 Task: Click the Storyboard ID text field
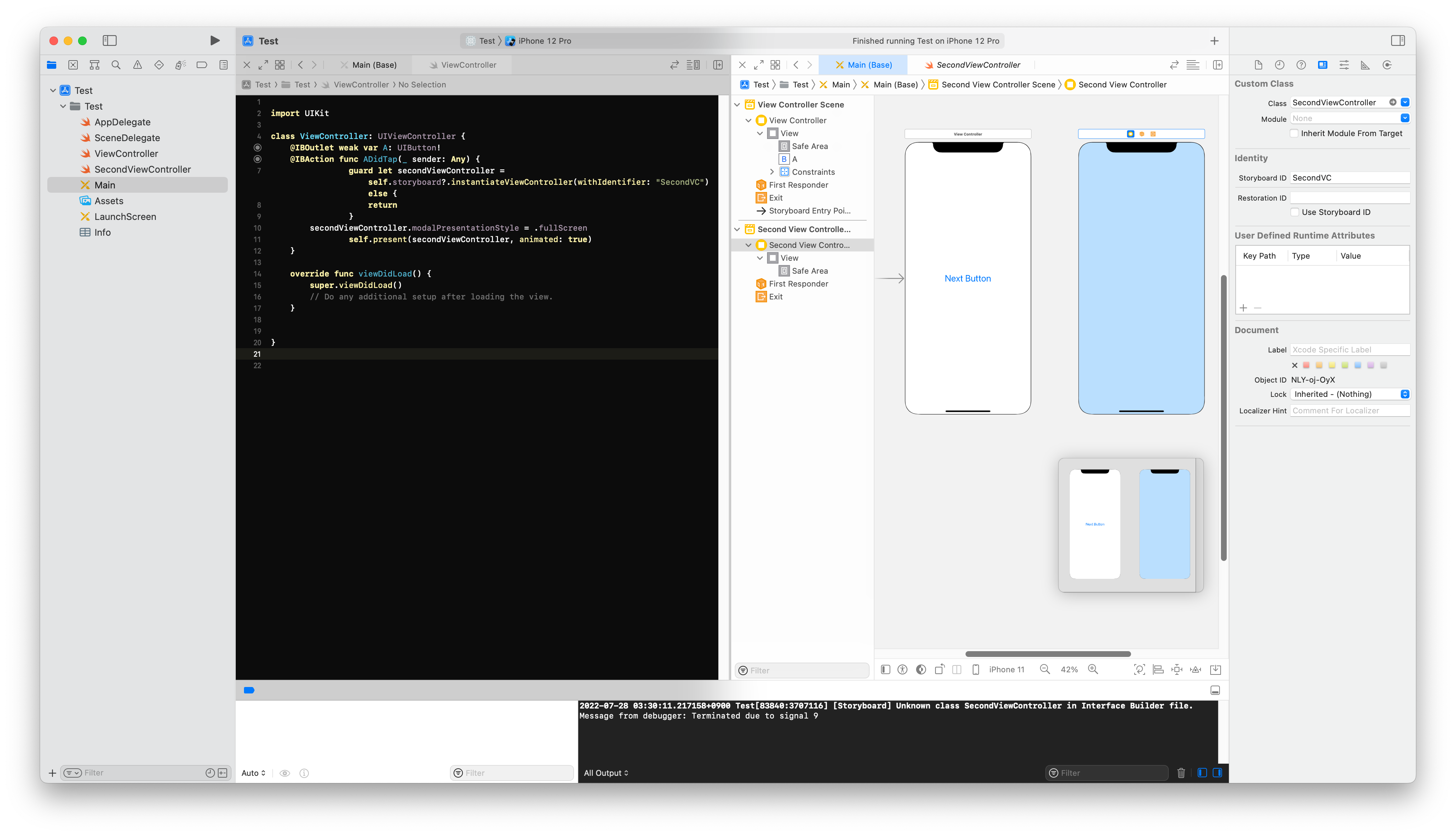pyautogui.click(x=1349, y=178)
